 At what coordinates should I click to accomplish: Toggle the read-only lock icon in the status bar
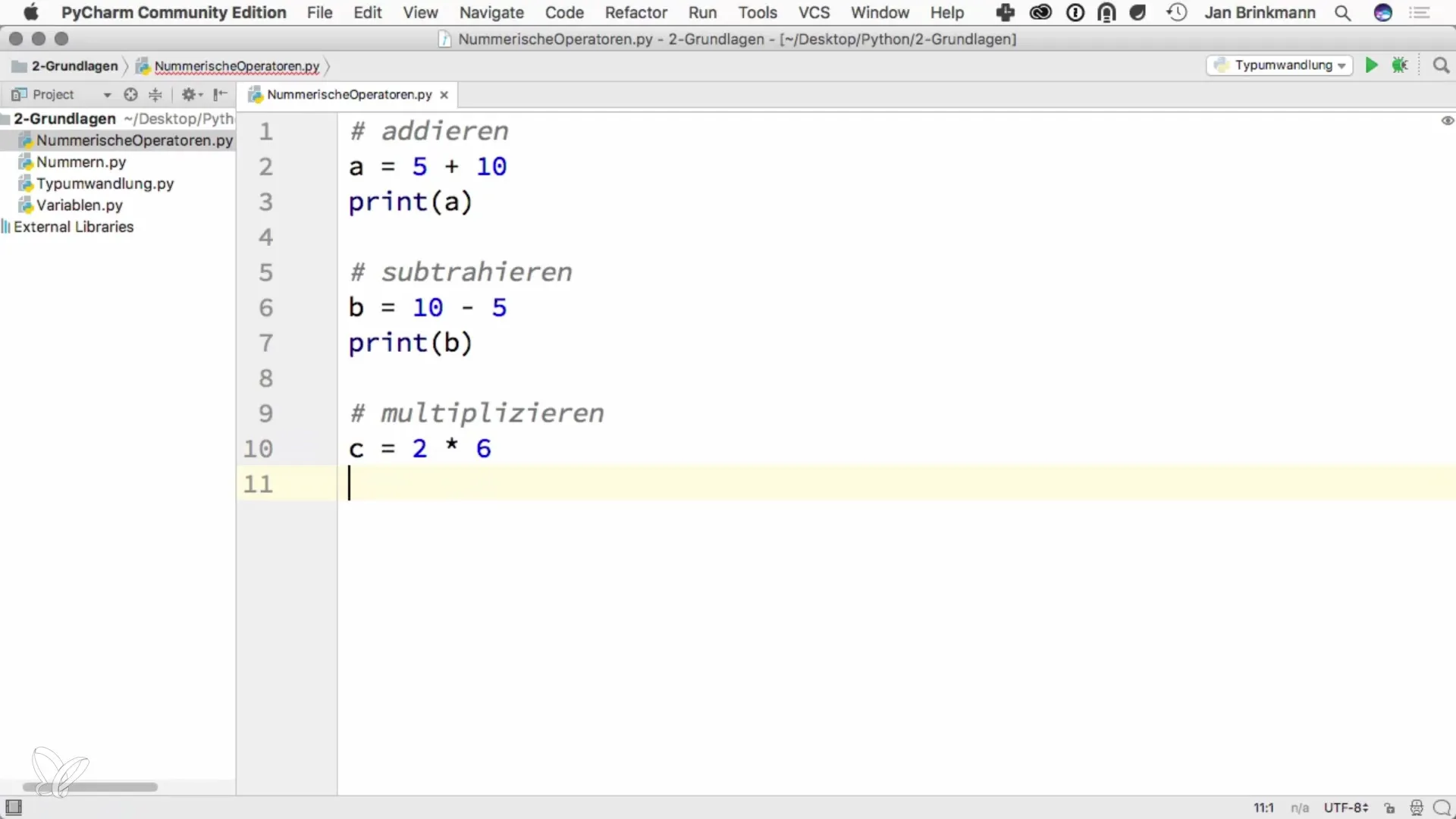point(1389,808)
